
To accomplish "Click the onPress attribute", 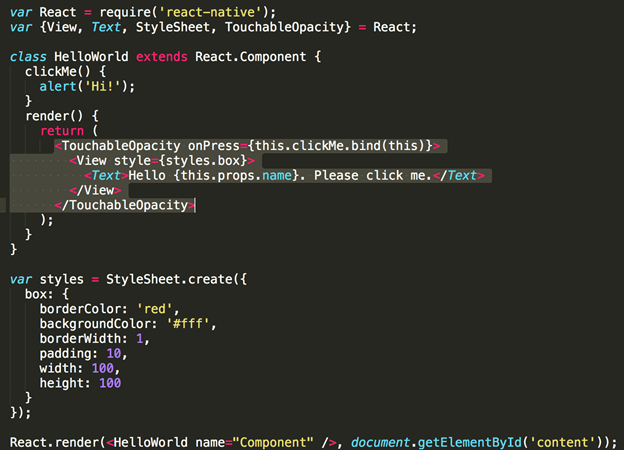I will pos(214,146).
